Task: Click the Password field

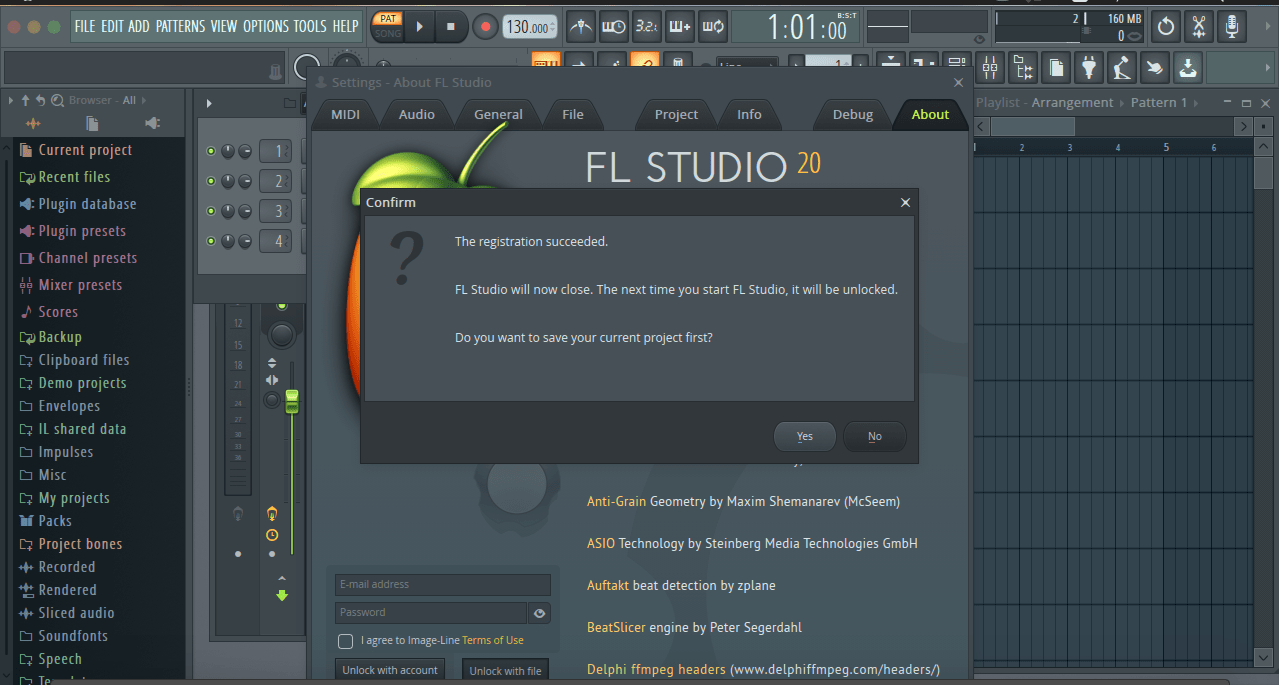Action: coord(431,613)
